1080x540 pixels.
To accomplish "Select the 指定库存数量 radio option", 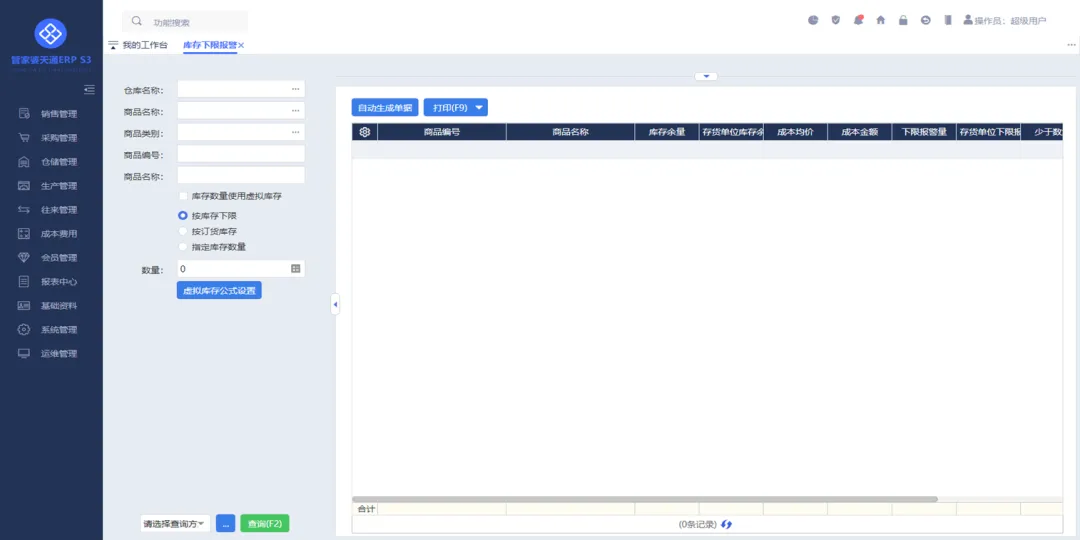I will pos(183,247).
